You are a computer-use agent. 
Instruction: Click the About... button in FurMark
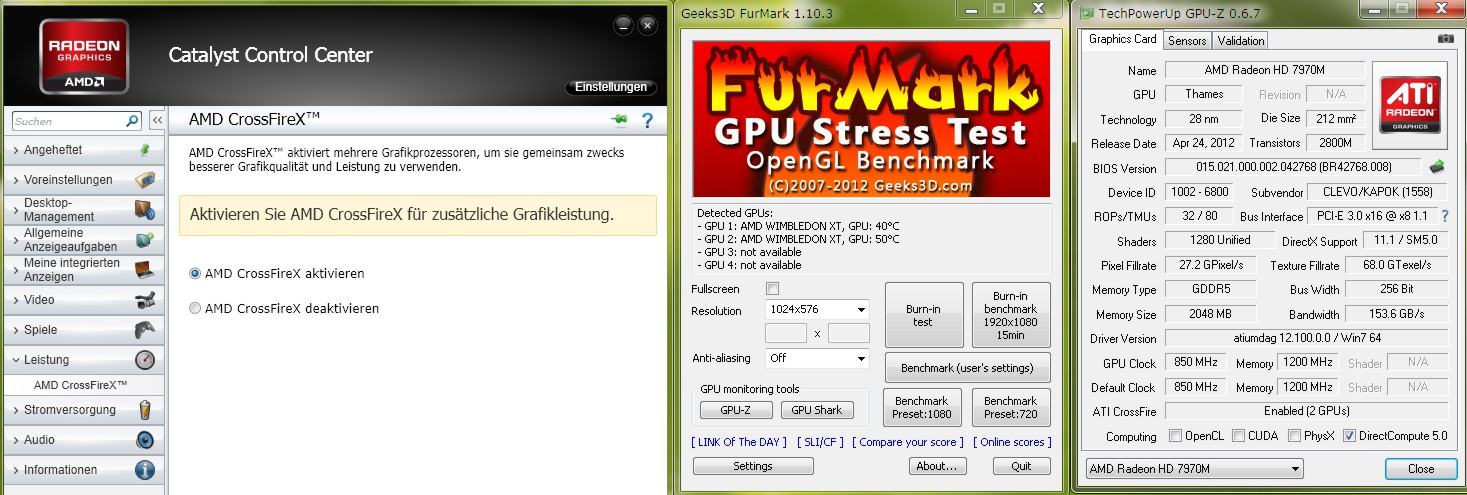(x=938, y=466)
